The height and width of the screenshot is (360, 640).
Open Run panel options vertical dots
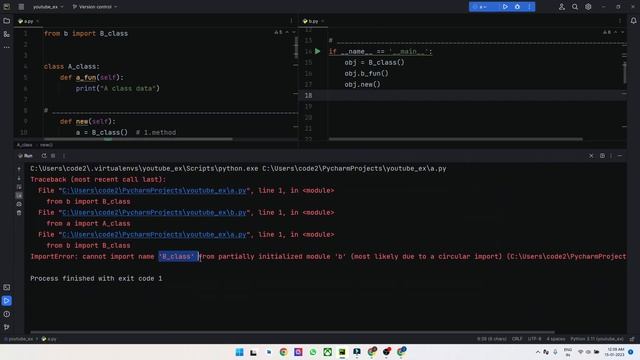click(611, 156)
